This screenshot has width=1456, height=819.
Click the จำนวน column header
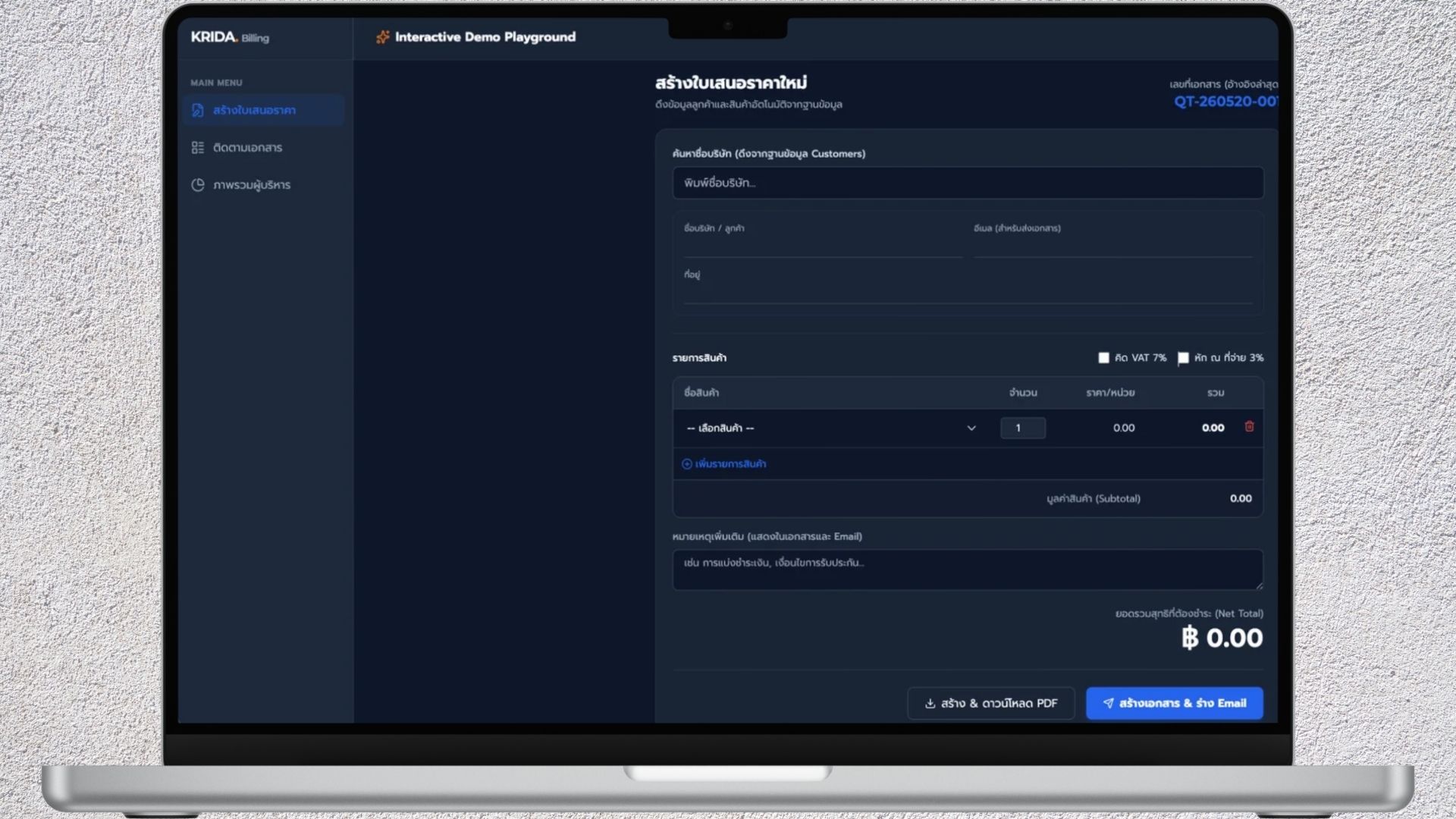1023,393
